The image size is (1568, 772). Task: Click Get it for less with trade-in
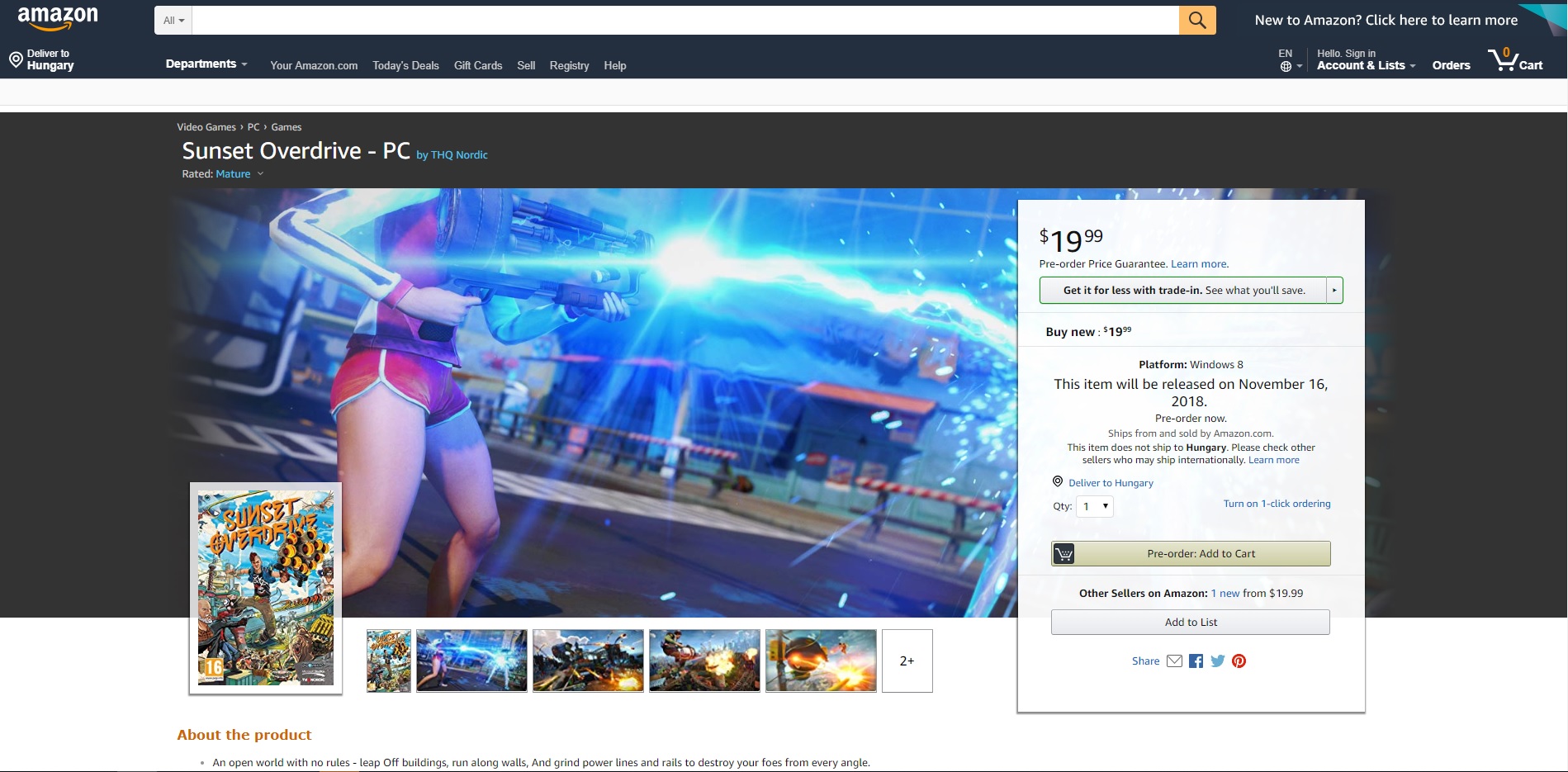pyautogui.click(x=1183, y=290)
